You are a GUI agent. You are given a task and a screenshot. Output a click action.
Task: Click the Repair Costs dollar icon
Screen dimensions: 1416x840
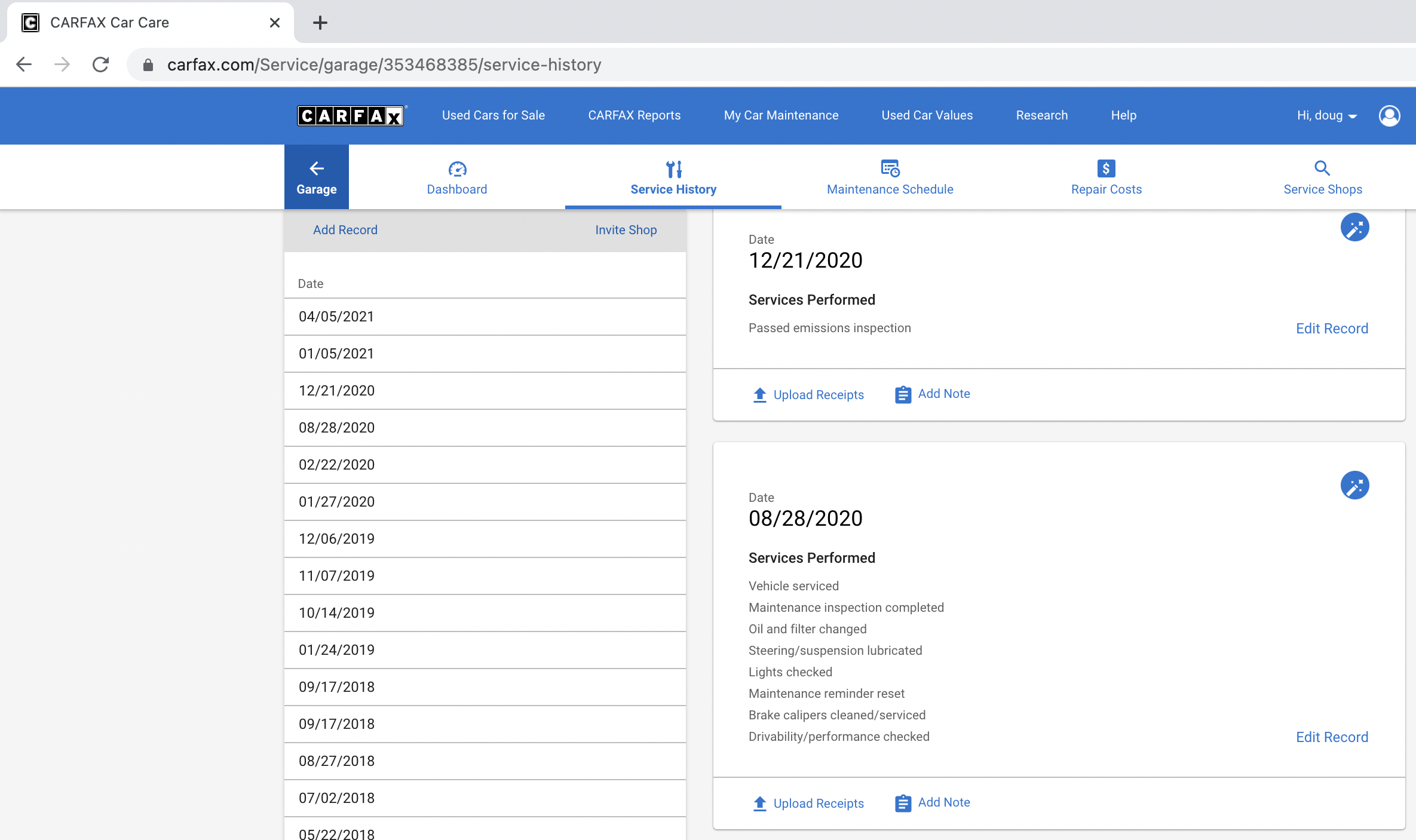(x=1107, y=168)
